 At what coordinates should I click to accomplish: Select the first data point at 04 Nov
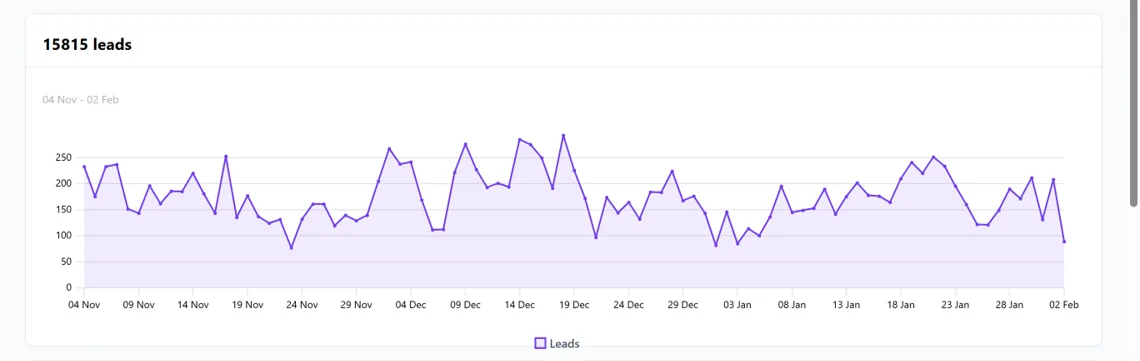tap(84, 166)
